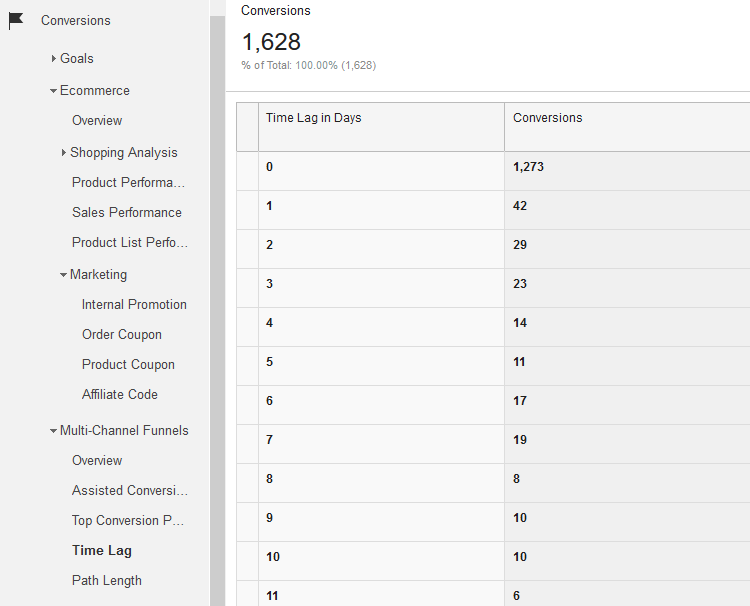Open Assisted Conversions report
750x606 pixels.
click(x=129, y=491)
